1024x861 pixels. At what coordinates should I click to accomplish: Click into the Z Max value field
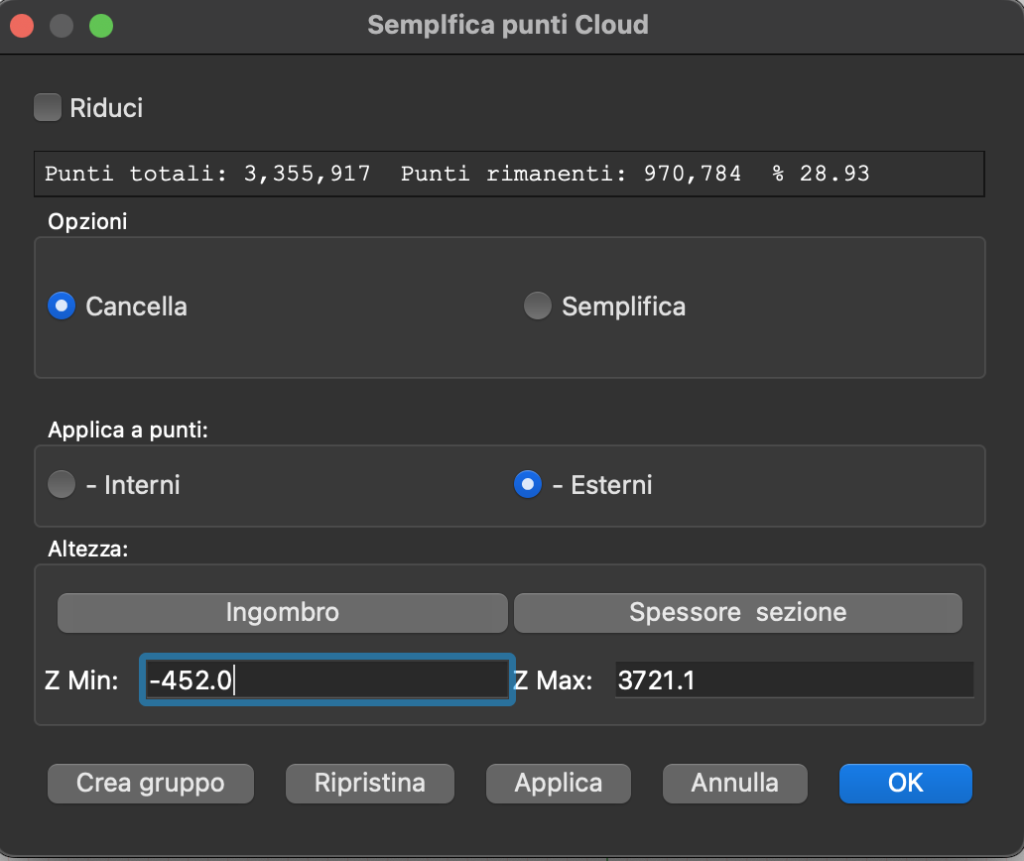[x=793, y=681]
